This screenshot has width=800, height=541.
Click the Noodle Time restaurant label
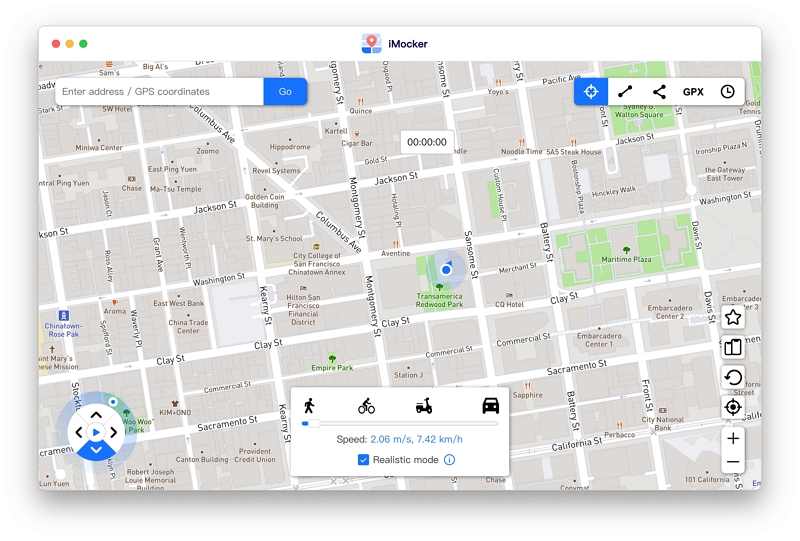(521, 152)
